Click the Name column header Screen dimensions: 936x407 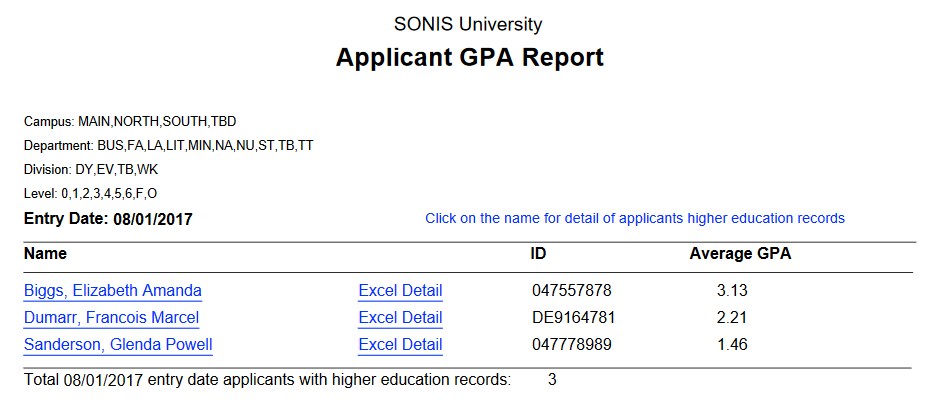click(x=46, y=254)
